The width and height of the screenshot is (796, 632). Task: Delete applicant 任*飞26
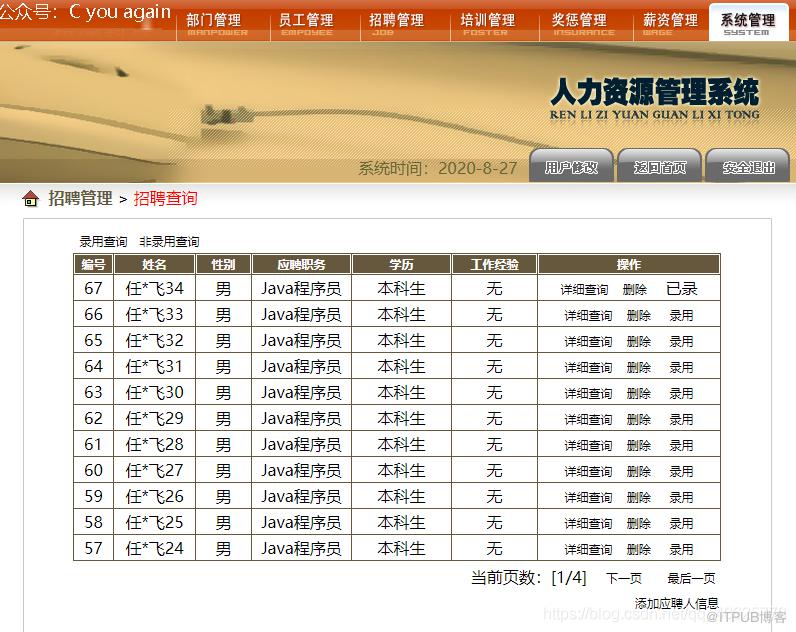click(639, 497)
